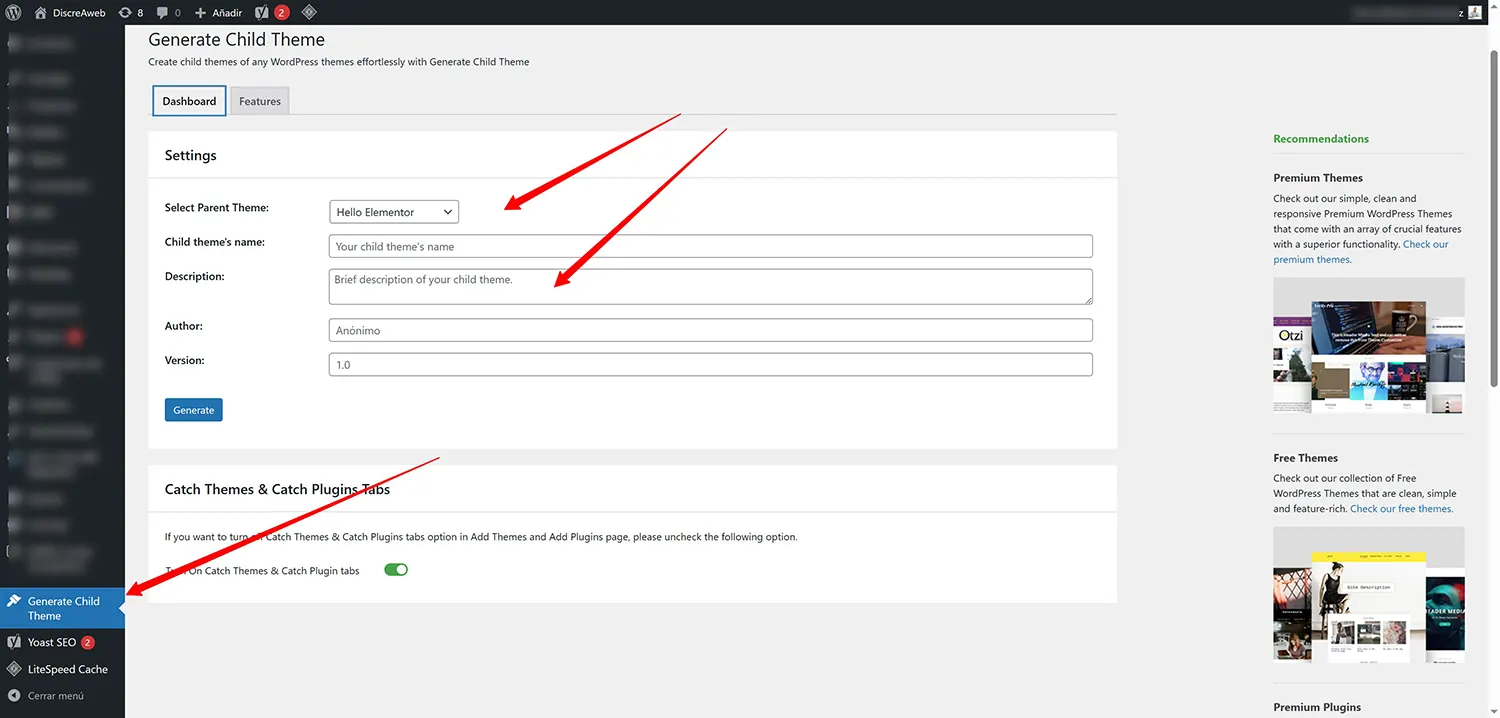This screenshot has height=718, width=1500.
Task: Click the child theme's name input field
Action: [x=710, y=246]
